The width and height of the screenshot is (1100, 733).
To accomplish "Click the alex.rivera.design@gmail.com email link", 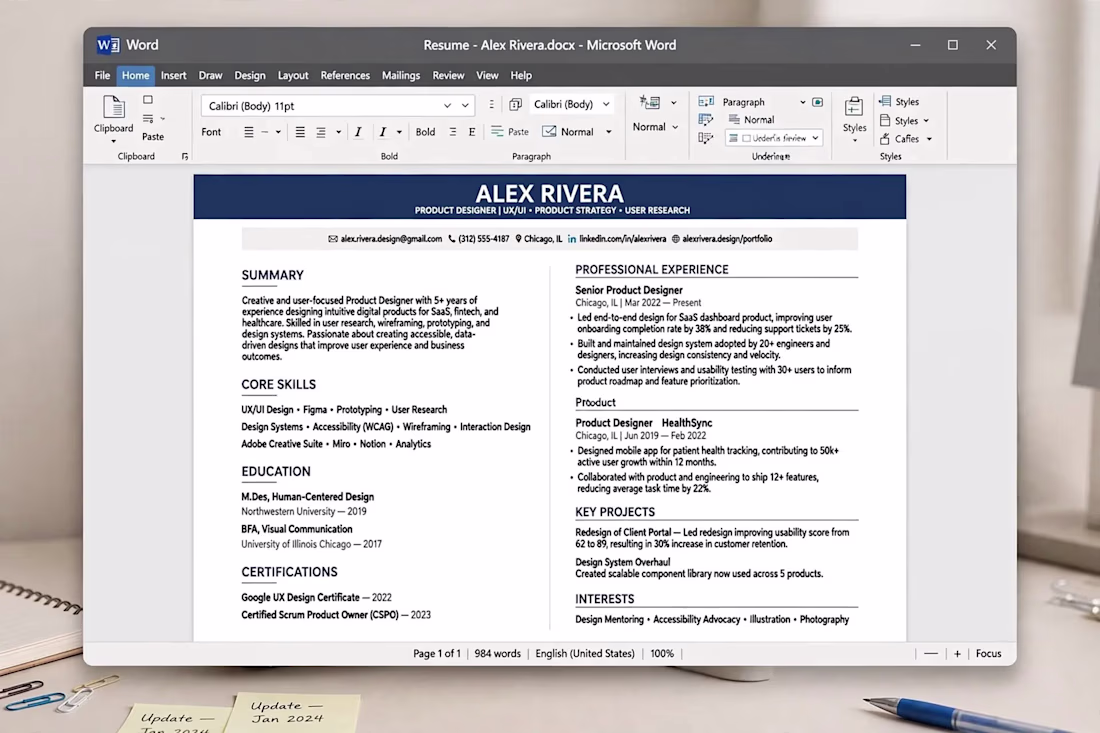I will pos(391,239).
